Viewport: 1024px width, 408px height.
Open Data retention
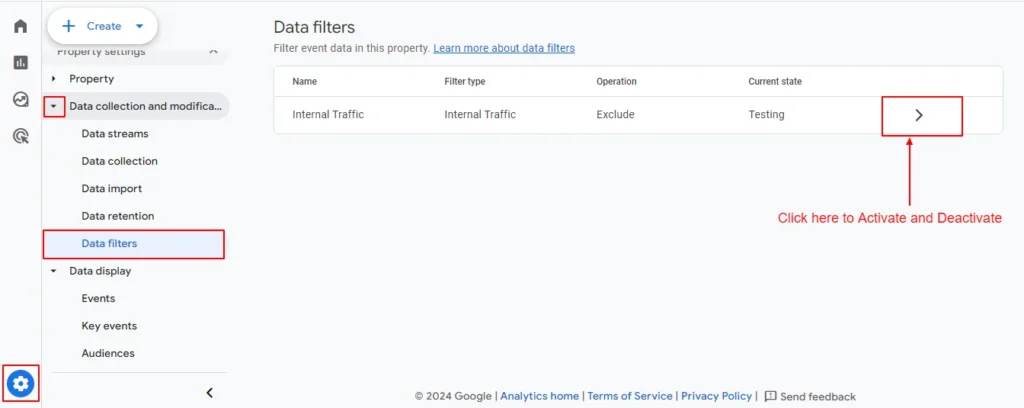point(118,216)
